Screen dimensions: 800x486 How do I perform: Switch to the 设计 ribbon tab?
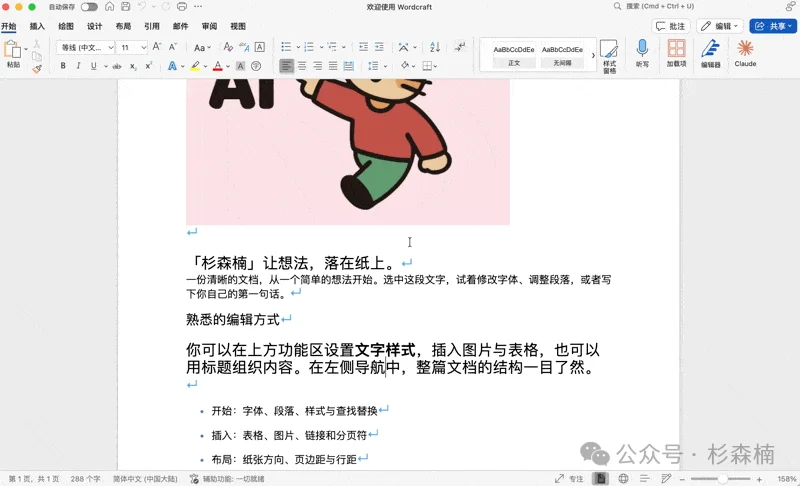pyautogui.click(x=94, y=26)
